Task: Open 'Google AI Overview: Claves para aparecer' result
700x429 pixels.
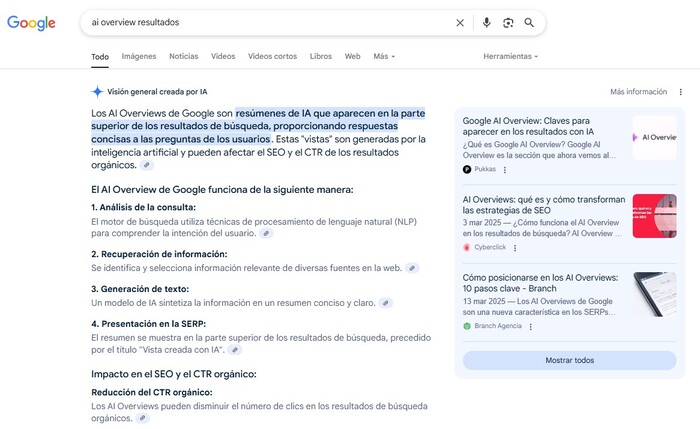Action: coord(528,126)
